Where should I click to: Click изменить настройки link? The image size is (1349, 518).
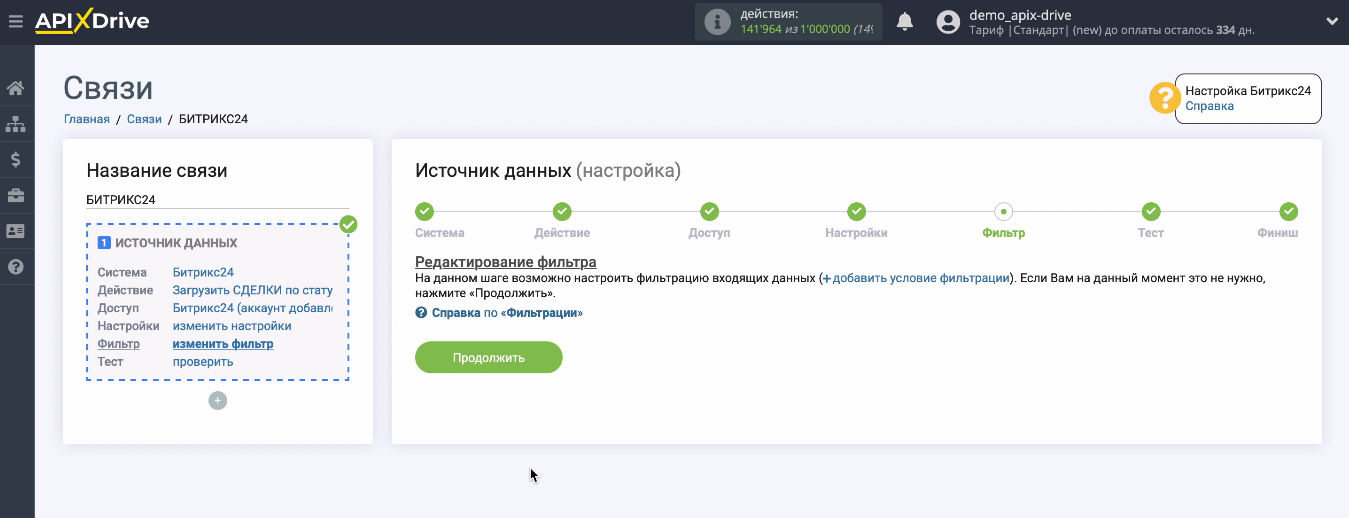(232, 326)
